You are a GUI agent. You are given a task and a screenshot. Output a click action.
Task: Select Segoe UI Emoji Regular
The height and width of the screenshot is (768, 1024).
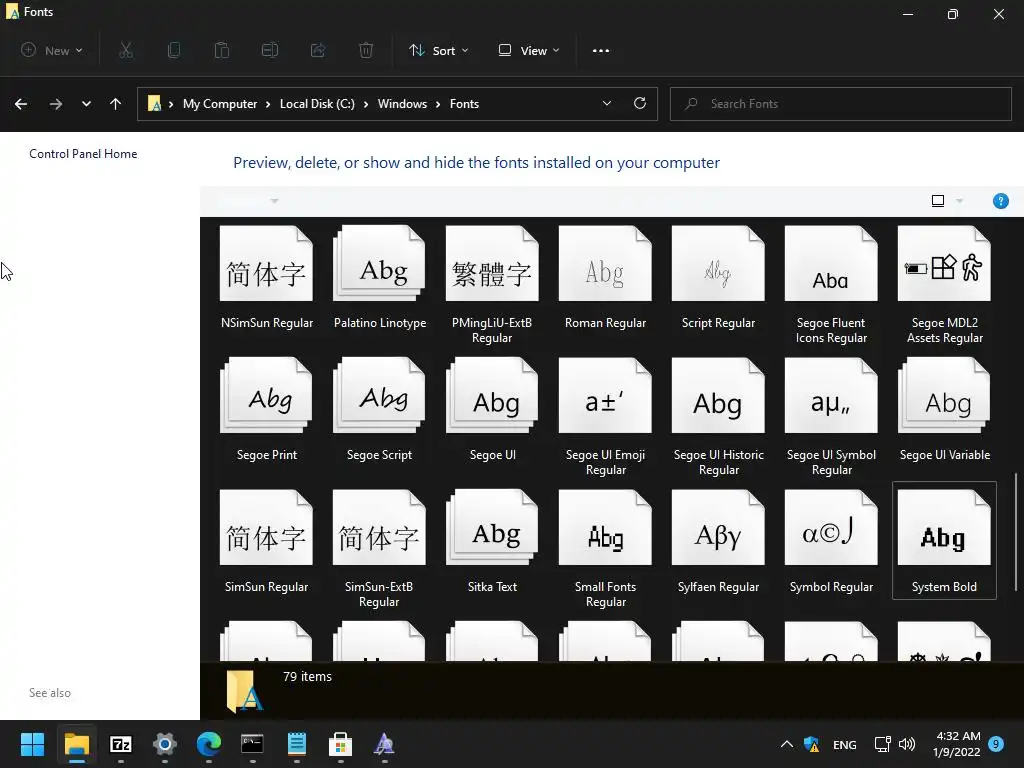(605, 417)
